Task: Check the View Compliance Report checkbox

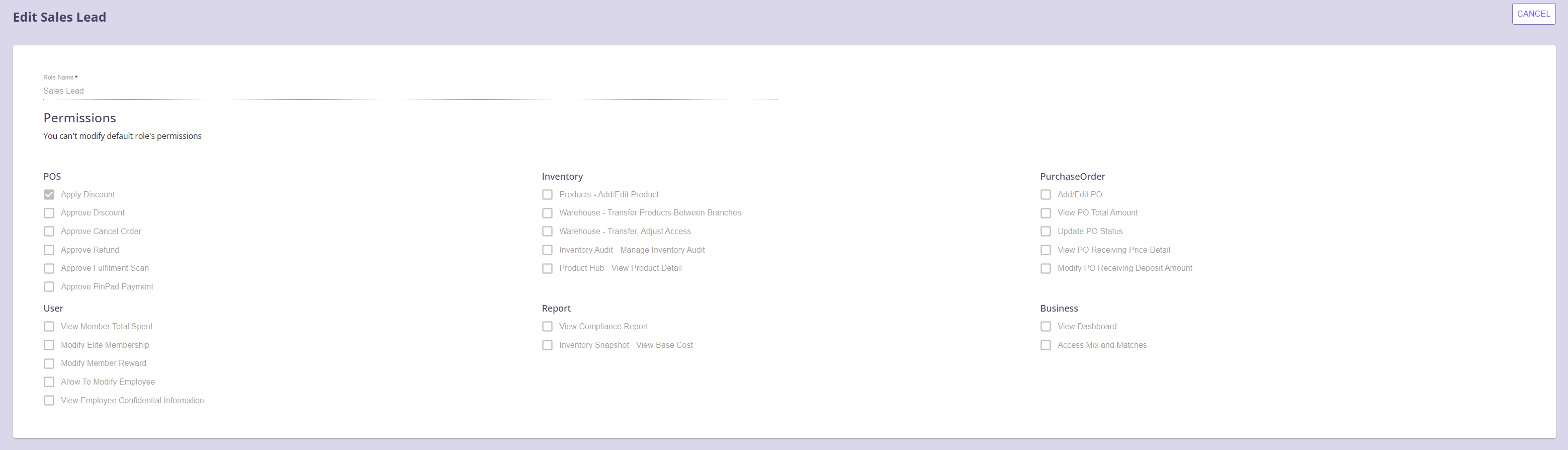Action: (x=547, y=326)
